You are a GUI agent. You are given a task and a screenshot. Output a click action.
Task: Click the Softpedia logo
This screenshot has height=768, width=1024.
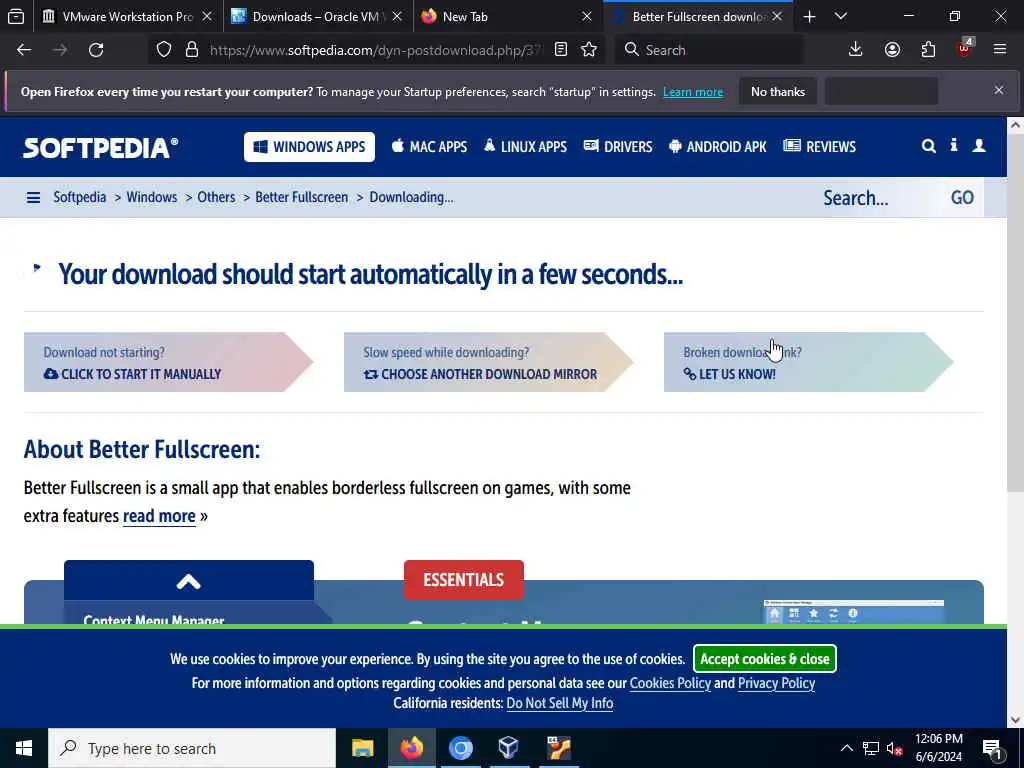point(101,148)
